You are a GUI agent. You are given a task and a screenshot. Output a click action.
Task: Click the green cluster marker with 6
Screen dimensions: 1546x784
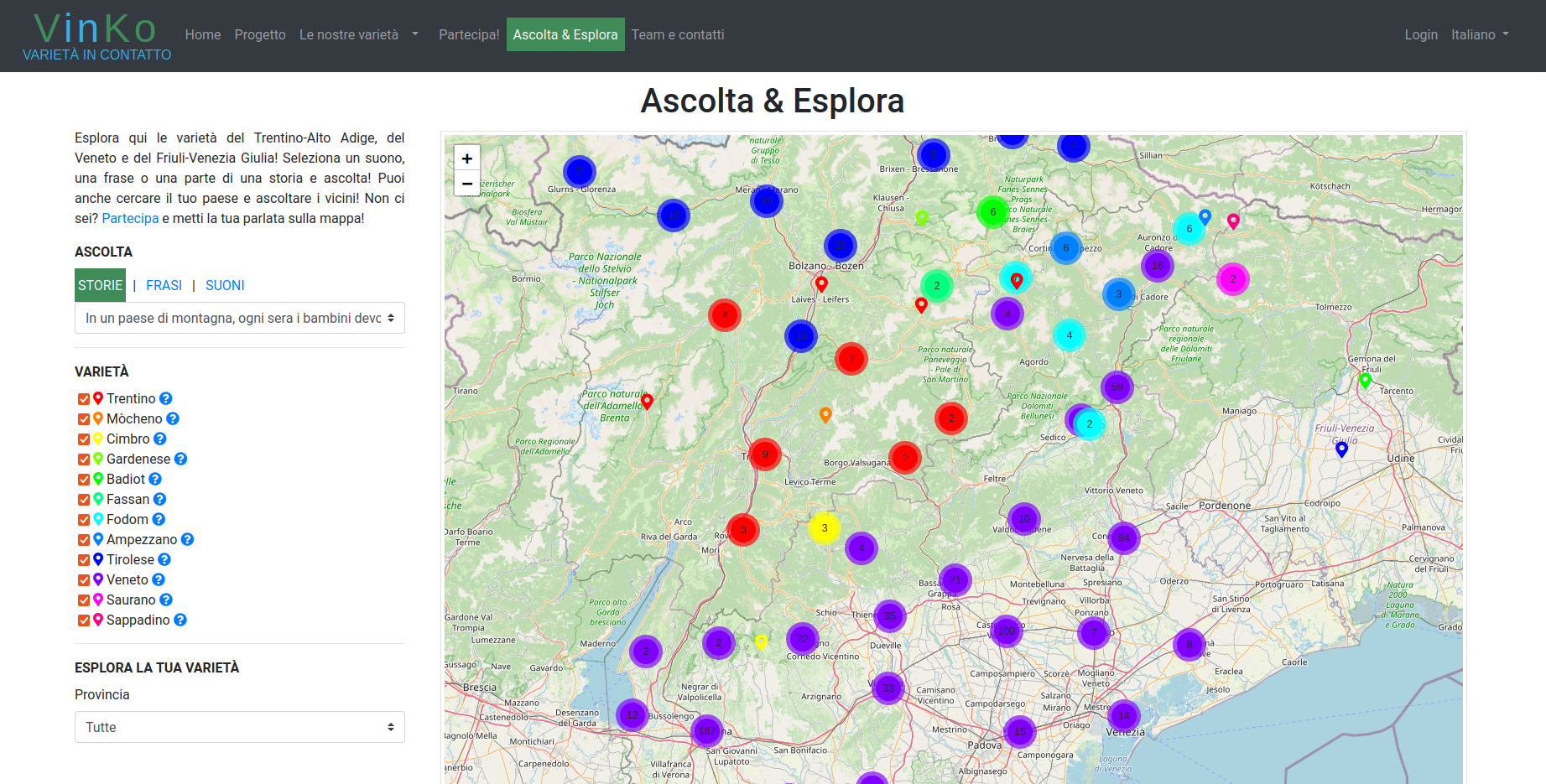click(x=992, y=212)
